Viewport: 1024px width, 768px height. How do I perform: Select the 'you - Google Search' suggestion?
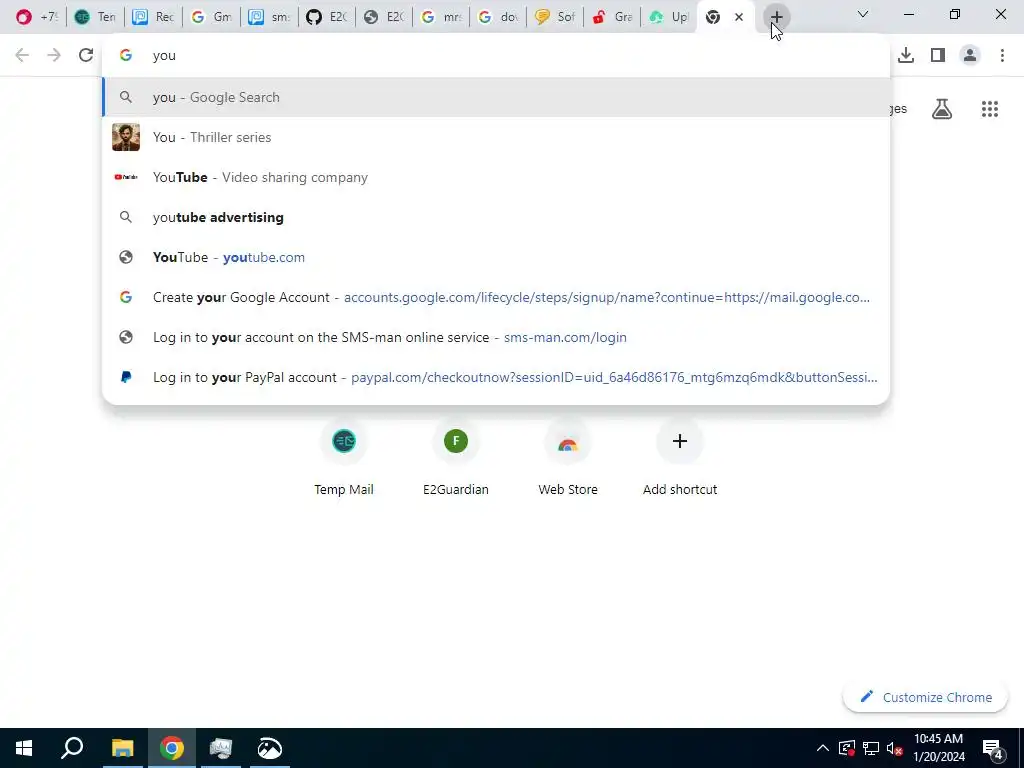pos(496,97)
